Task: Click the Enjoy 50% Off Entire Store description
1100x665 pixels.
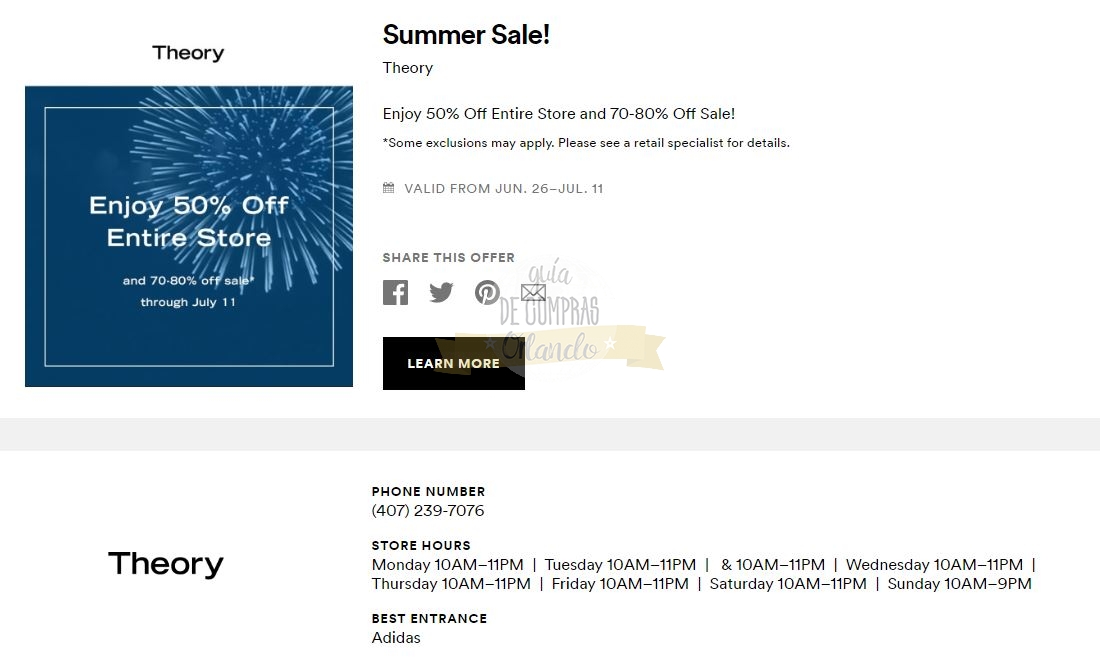Action: [x=559, y=114]
